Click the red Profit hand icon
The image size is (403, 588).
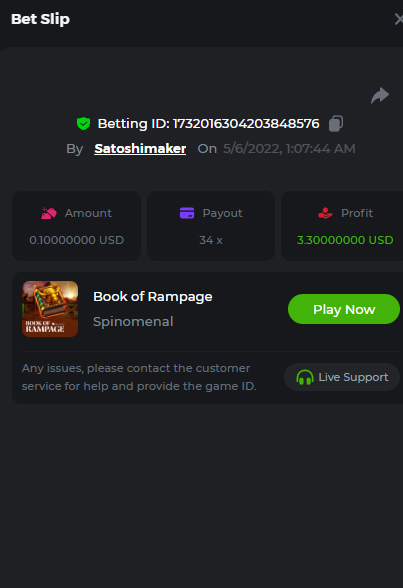pos(325,213)
